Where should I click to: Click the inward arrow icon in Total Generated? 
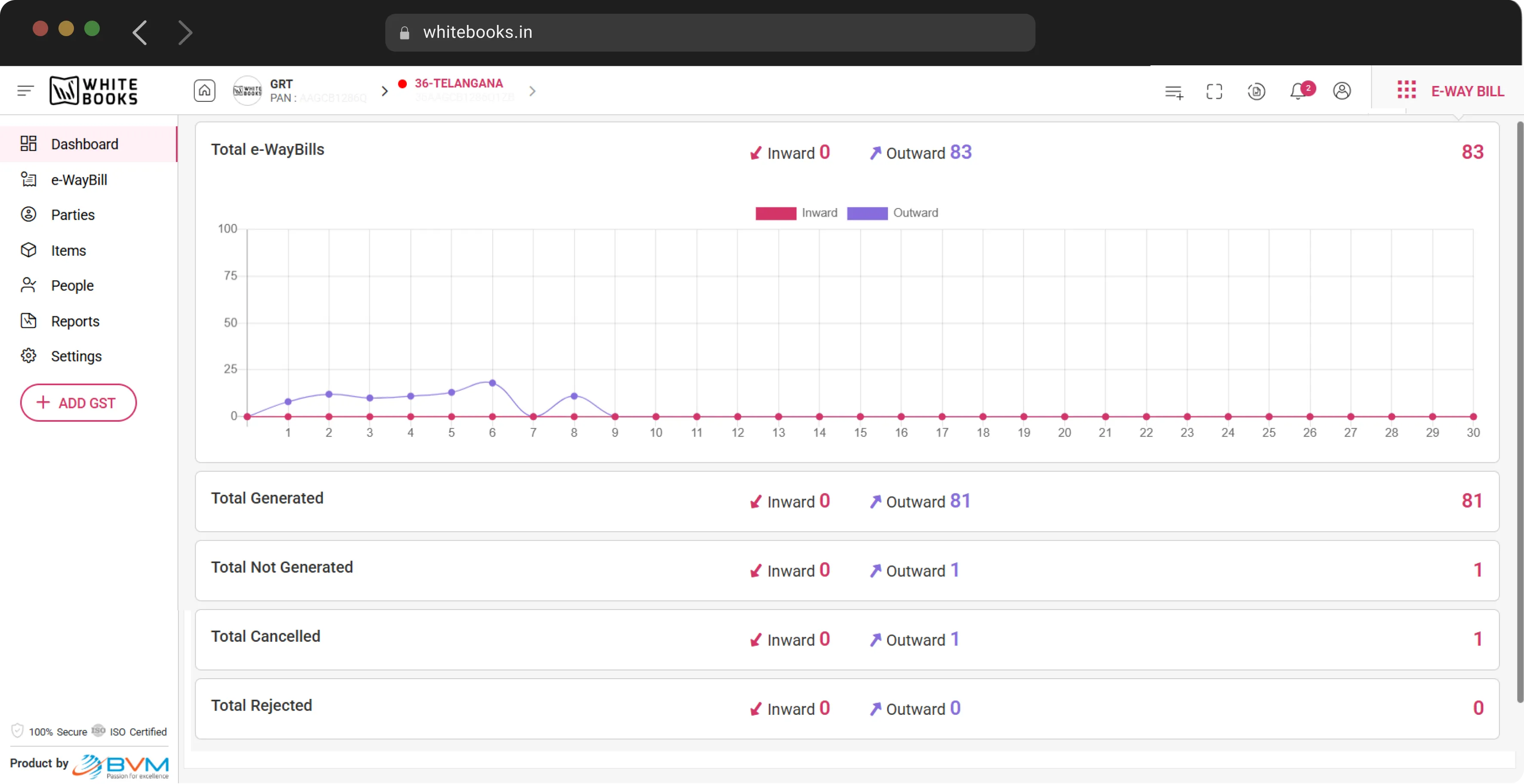pos(756,502)
